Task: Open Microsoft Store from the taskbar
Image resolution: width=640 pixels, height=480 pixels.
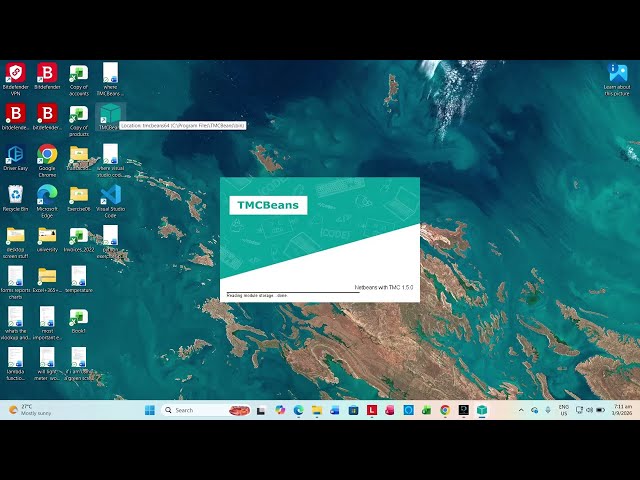Action: click(353, 410)
